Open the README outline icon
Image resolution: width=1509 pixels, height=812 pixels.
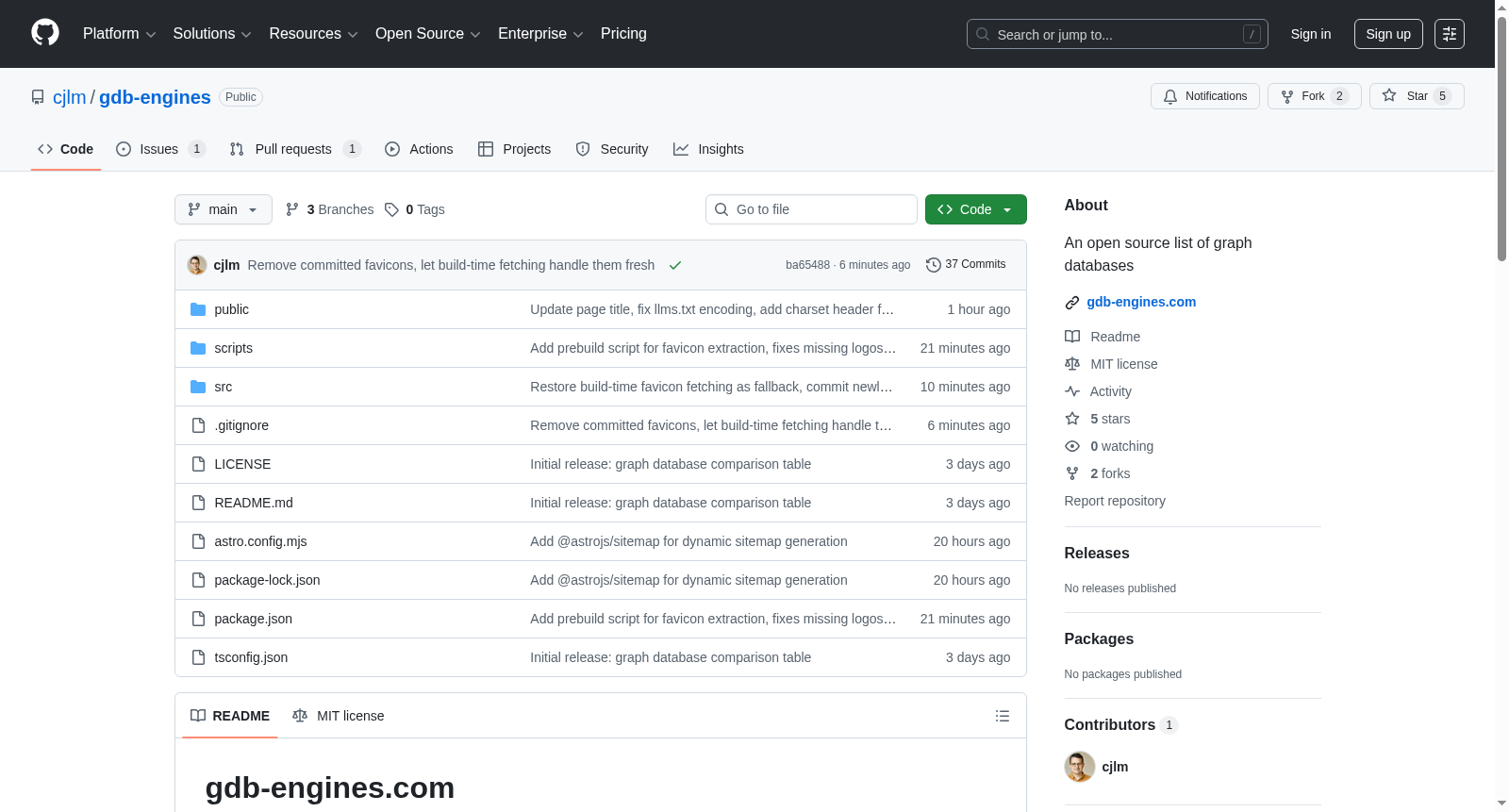pos(1003,716)
